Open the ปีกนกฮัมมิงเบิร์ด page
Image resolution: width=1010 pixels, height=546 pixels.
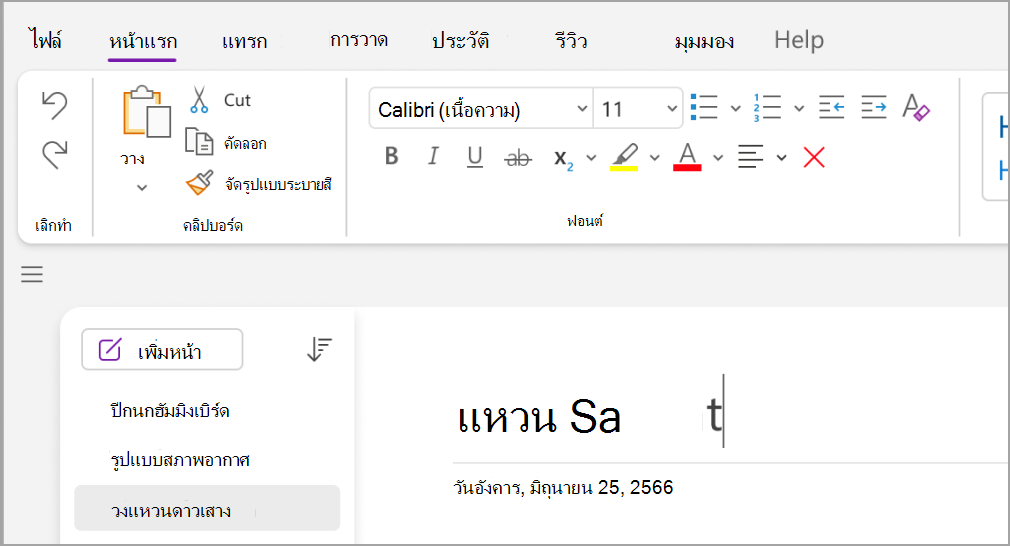[170, 410]
